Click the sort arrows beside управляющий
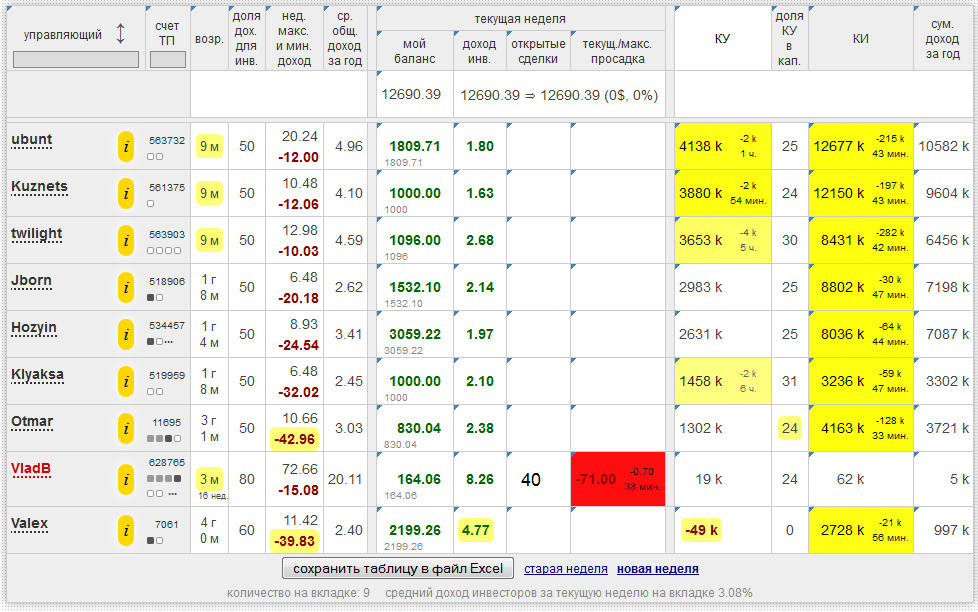The width and height of the screenshot is (978, 612). 120,34
